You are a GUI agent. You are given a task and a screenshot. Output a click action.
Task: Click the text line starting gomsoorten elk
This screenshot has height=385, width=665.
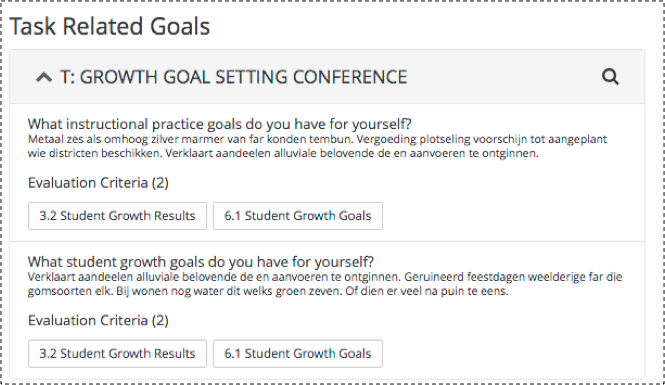(268, 291)
